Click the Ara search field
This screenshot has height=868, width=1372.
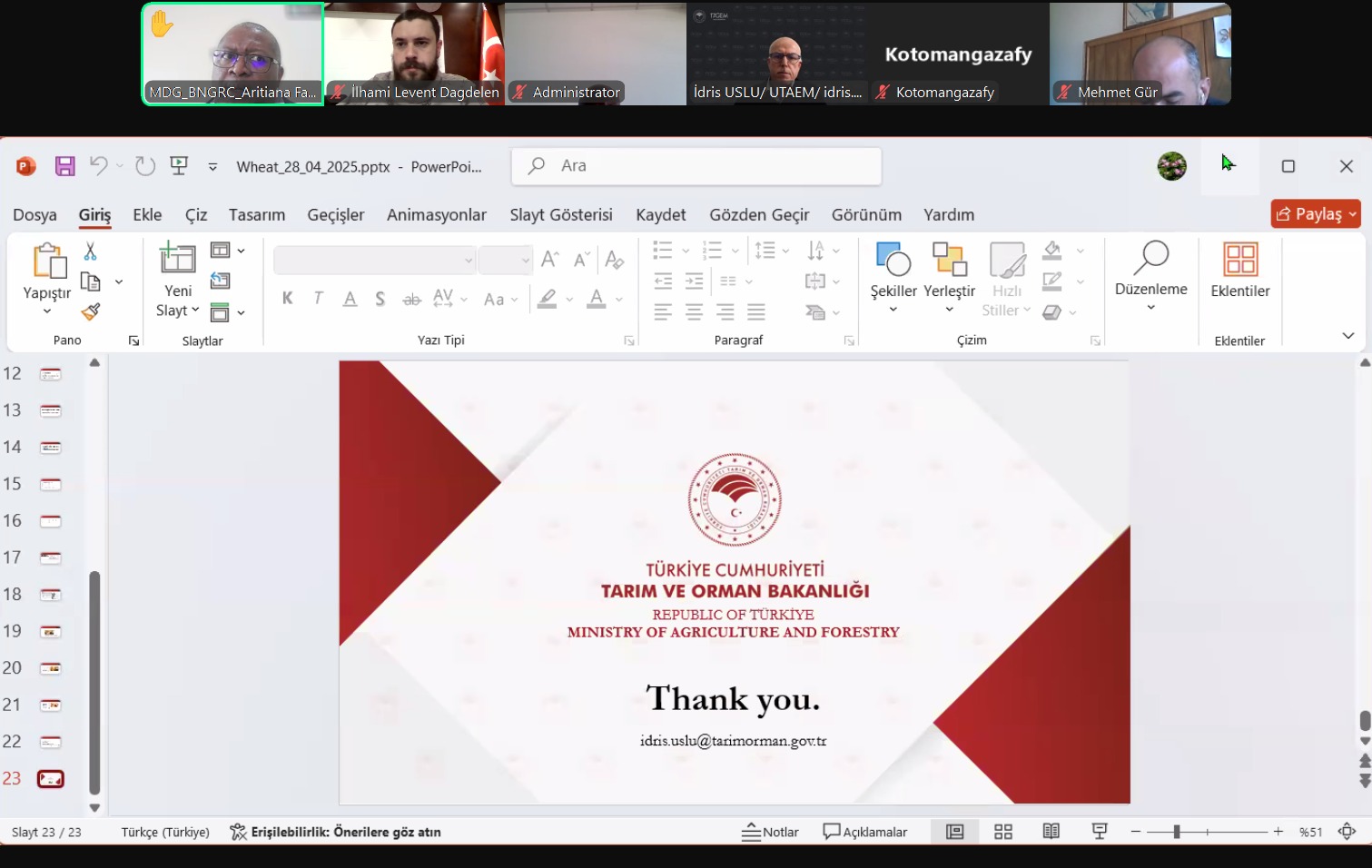[x=696, y=166]
